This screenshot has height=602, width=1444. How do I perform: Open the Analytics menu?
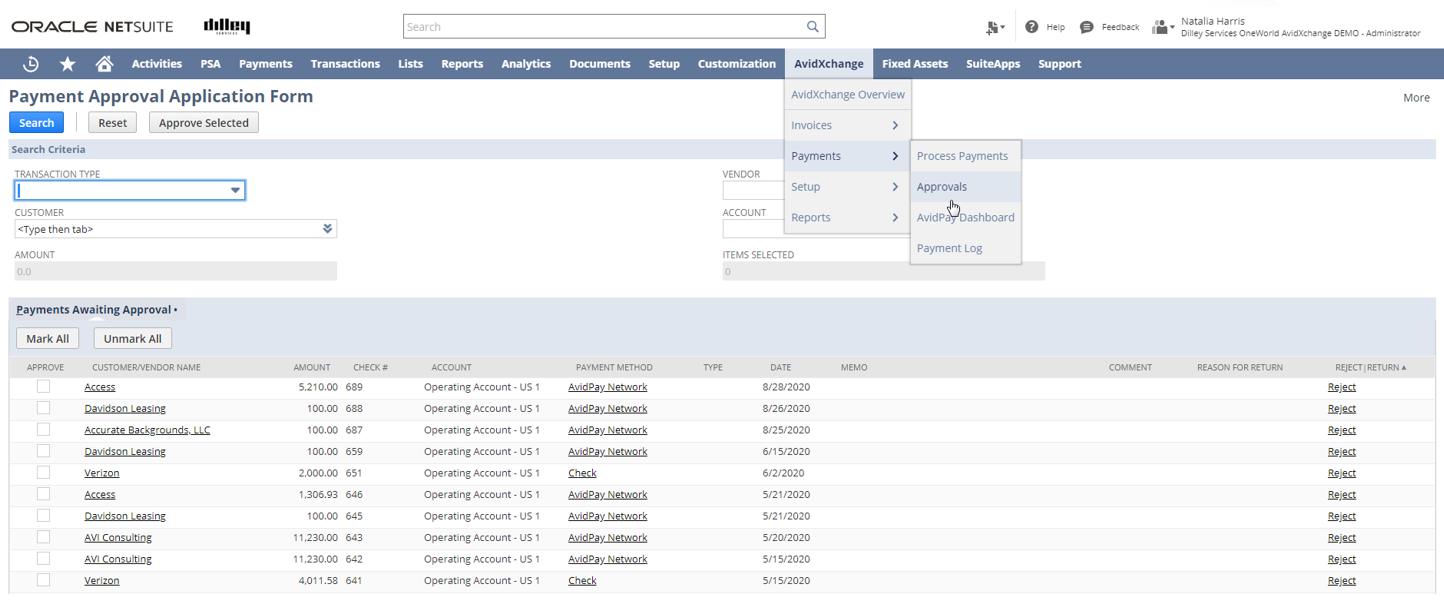point(526,64)
